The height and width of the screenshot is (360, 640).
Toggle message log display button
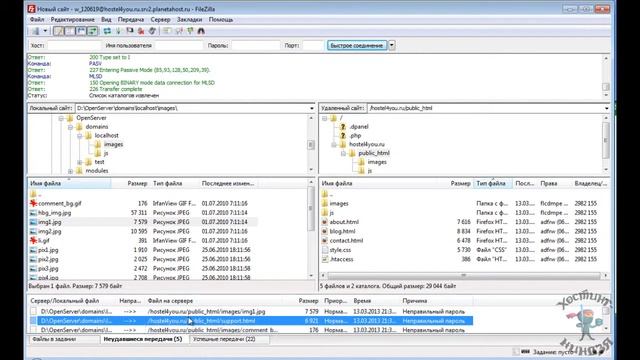(59, 31)
